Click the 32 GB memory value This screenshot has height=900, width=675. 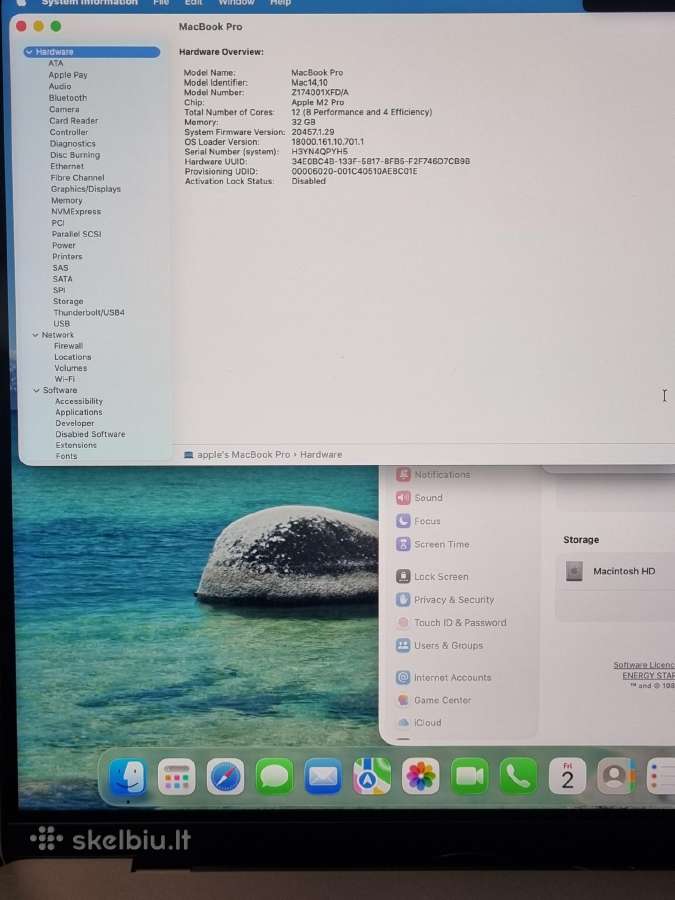[303, 122]
